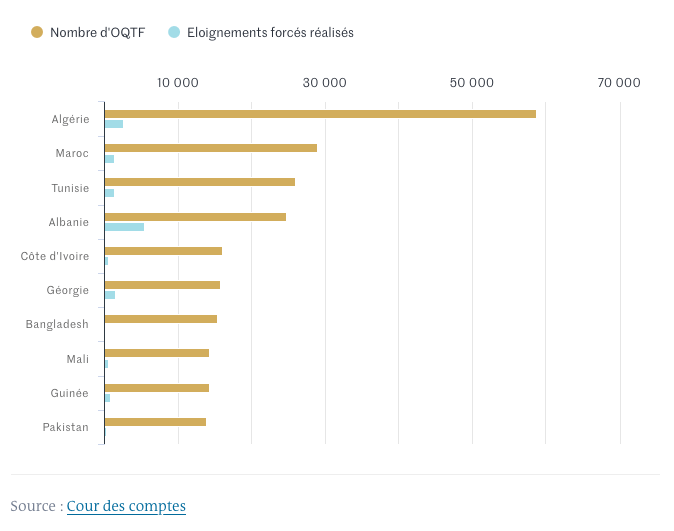
Task: Click the Maroc OQTF gold bar
Action: click(210, 148)
